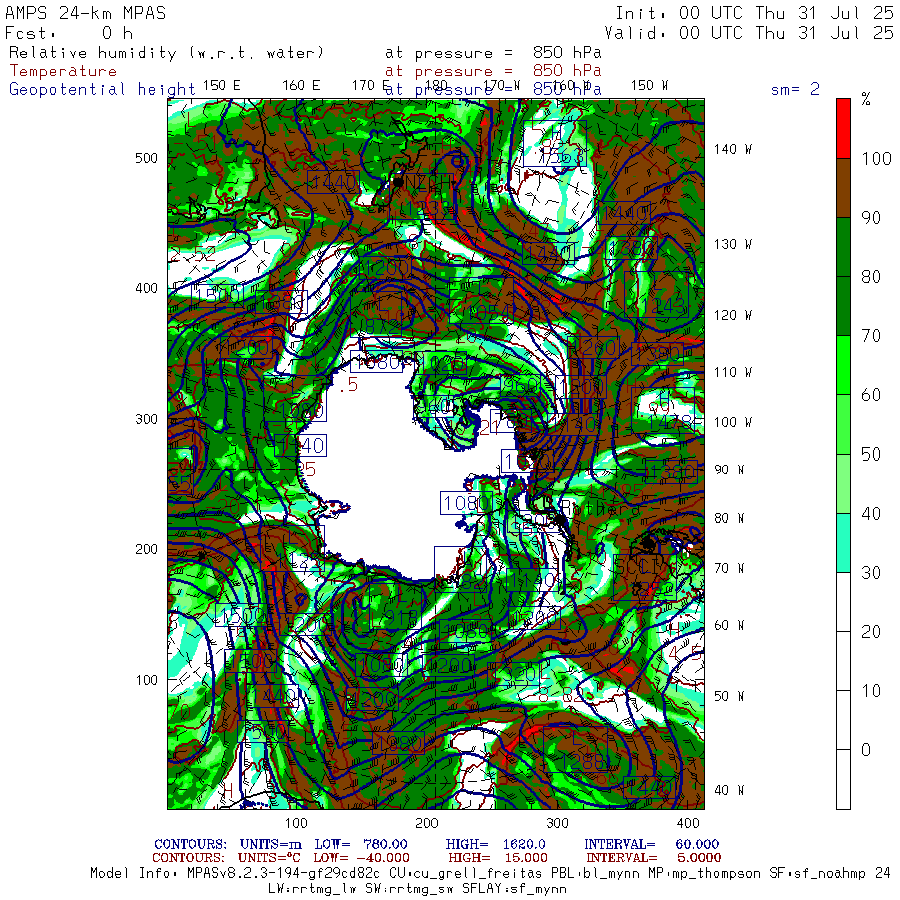Click the dark green 80-90% colorbar segment
The height and width of the screenshot is (900, 900).
pos(843,247)
